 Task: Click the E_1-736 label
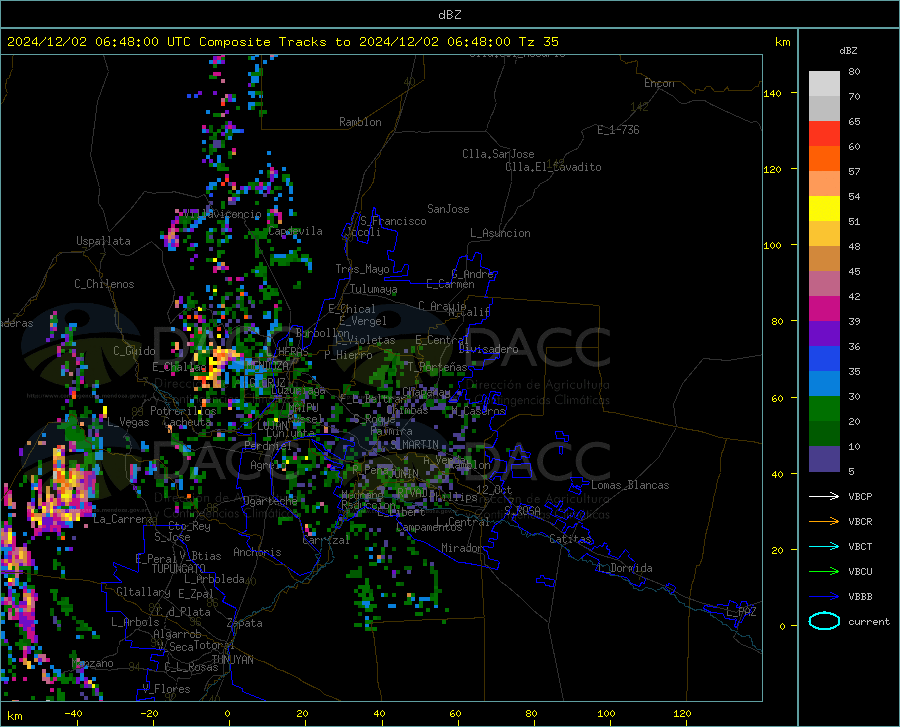618,130
